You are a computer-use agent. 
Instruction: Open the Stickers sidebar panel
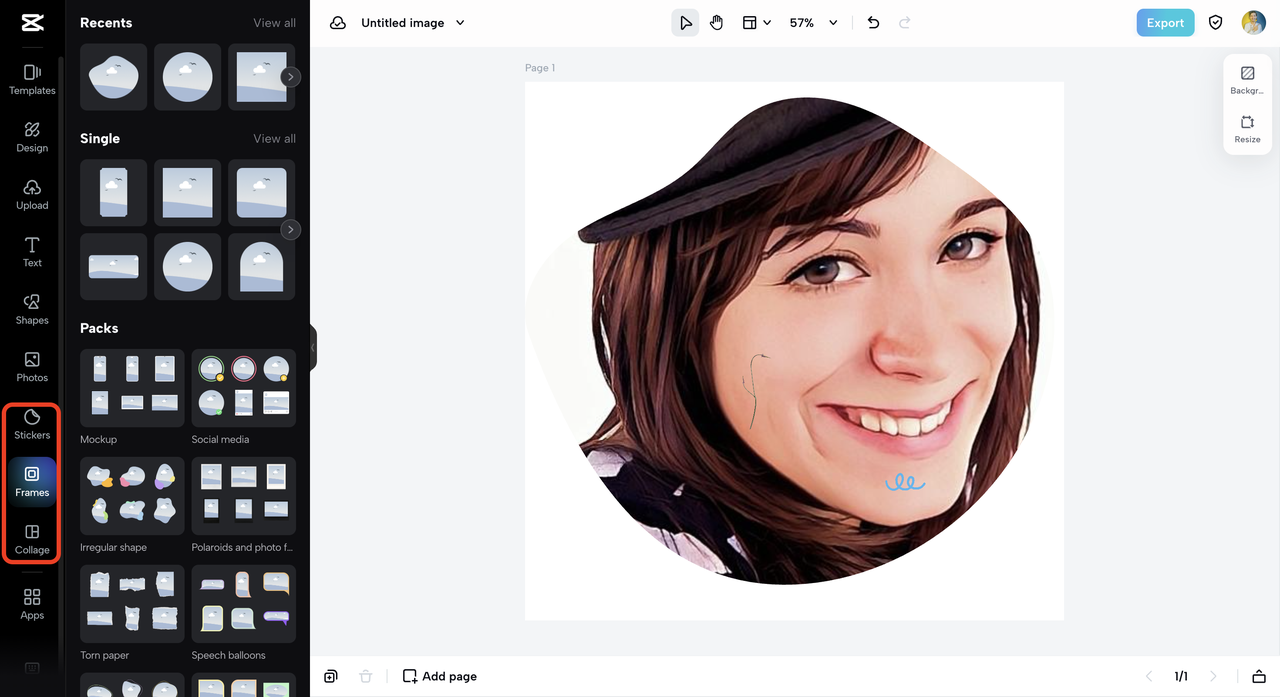click(32, 424)
